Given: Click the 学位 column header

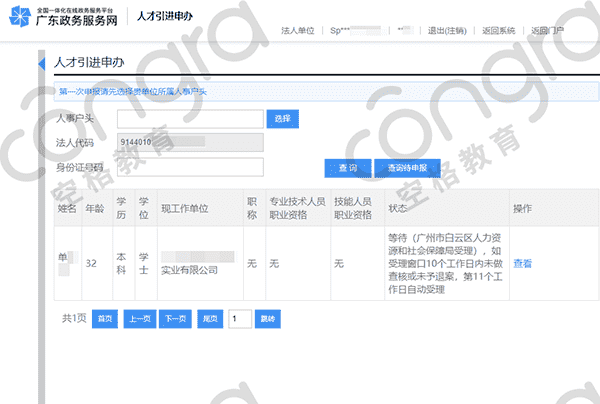Looking at the screenshot, I should 144,208.
